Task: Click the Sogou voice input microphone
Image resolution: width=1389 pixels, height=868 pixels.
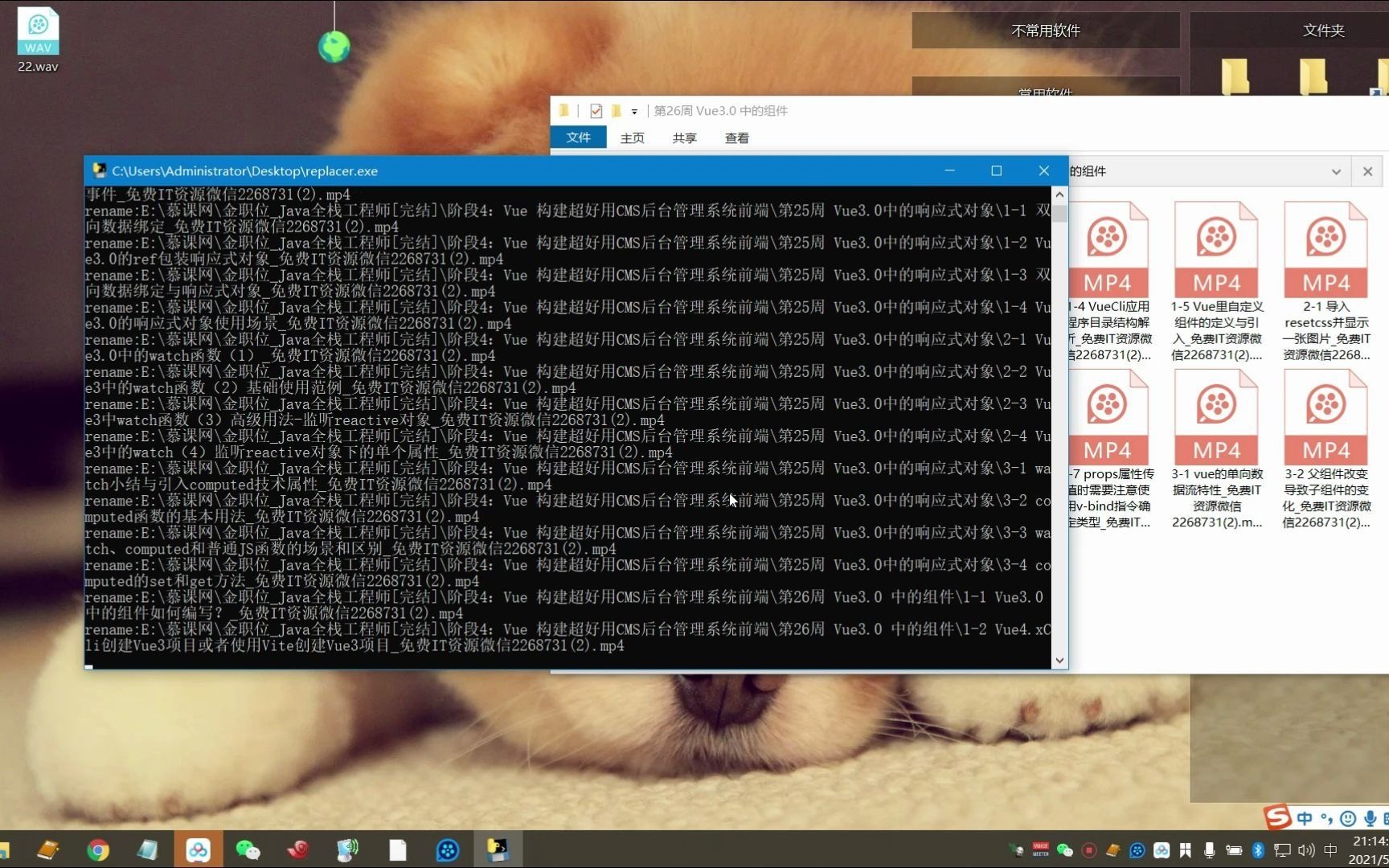Action: pyautogui.click(x=1370, y=818)
